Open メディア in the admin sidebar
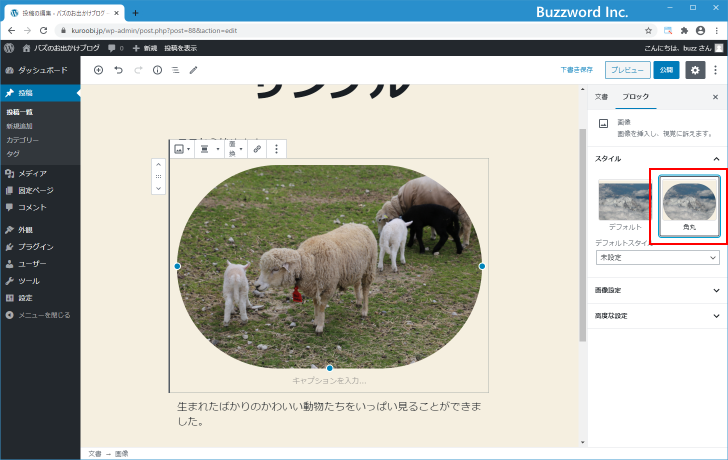728x460 pixels. tap(32, 173)
